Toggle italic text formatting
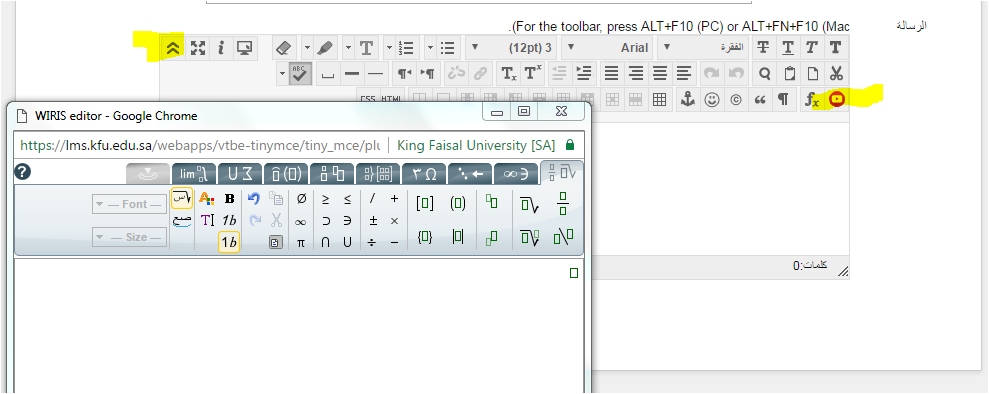This screenshot has height=394, width=989. tap(812, 48)
